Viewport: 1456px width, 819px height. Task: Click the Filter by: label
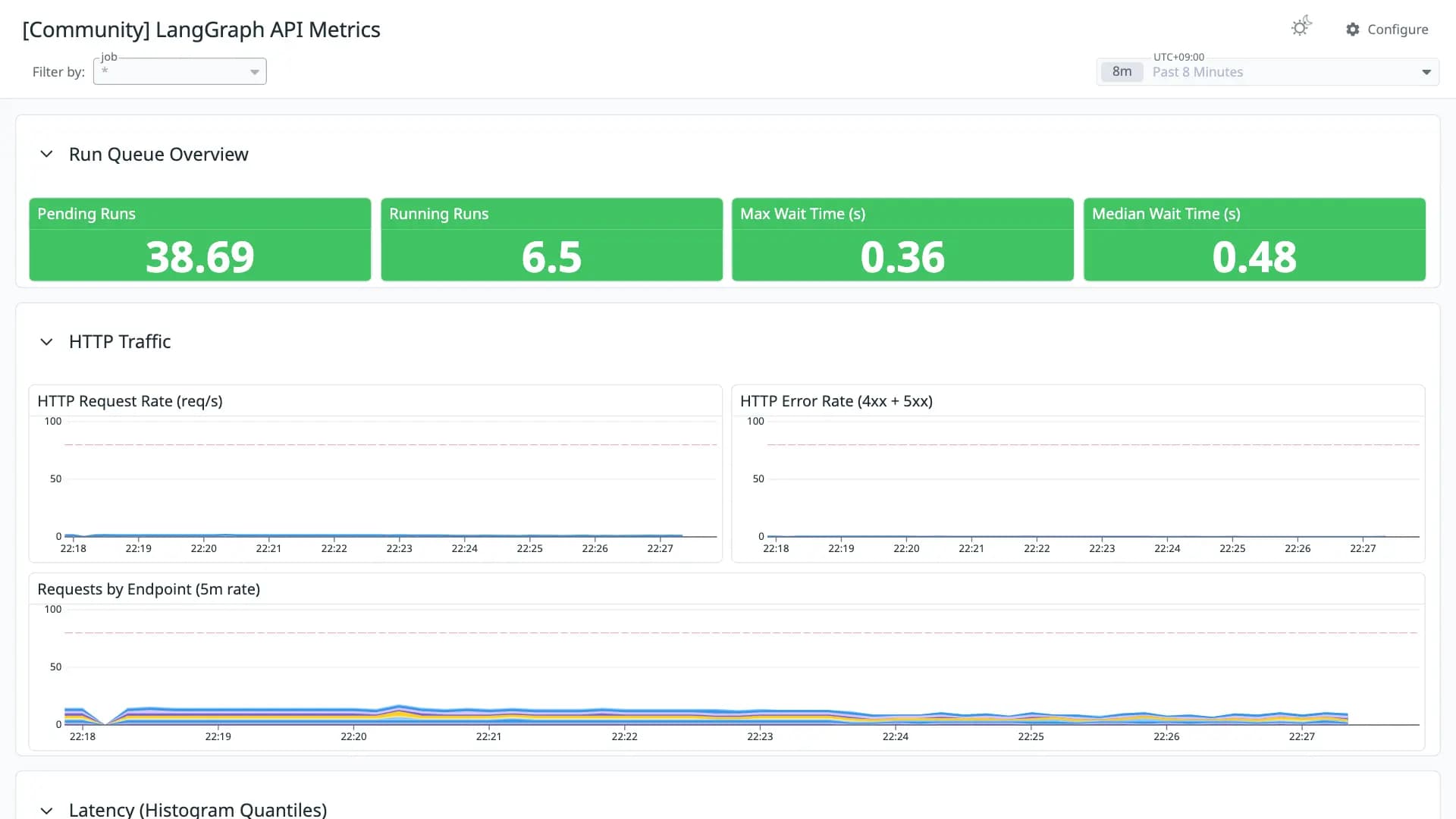point(58,72)
